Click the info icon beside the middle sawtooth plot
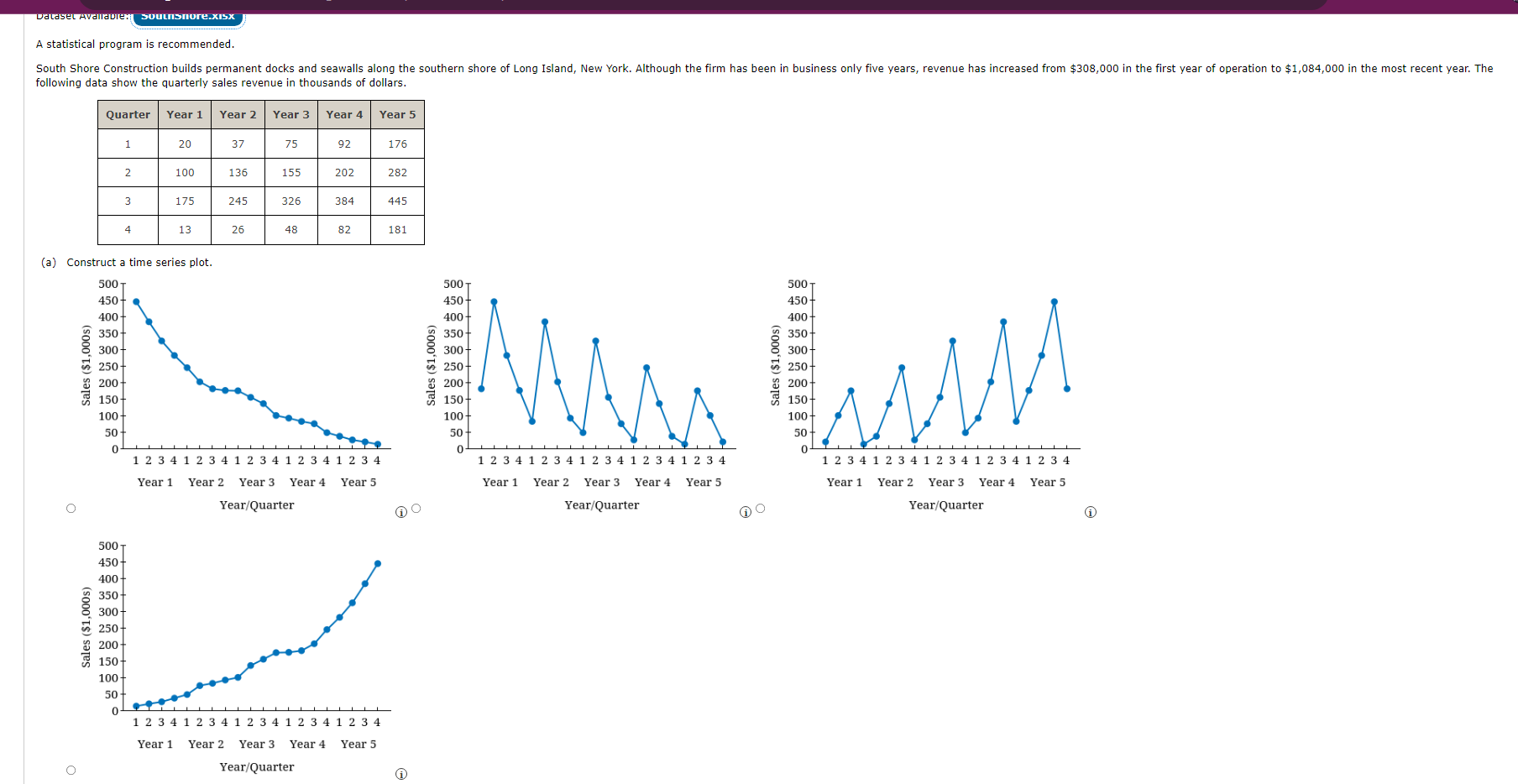This screenshot has height=784, width=1518. click(x=746, y=511)
